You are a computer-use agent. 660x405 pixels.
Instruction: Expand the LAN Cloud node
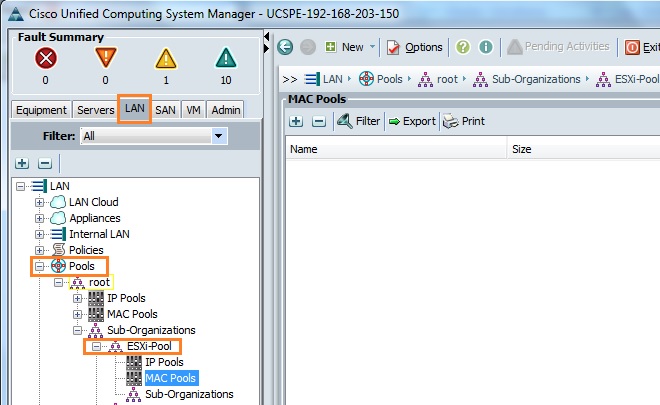39,202
